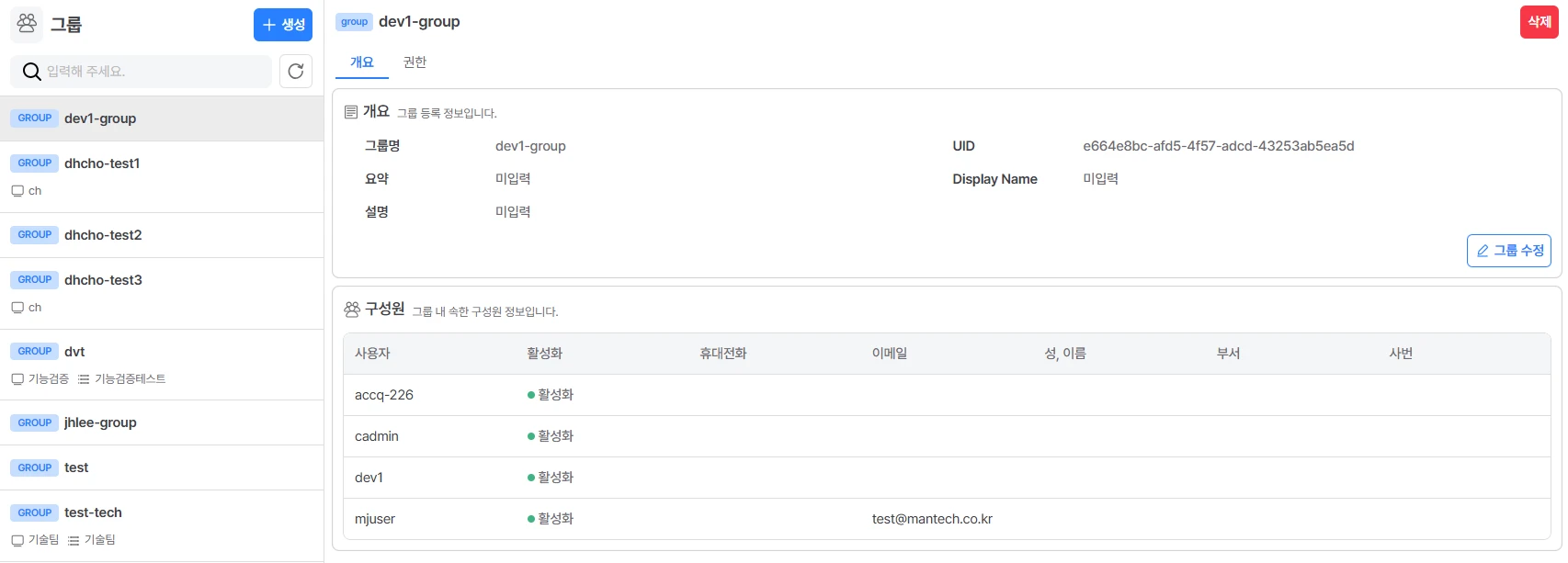Click the small group badge beside dev1-group header
The width and height of the screenshot is (1568, 563).
coord(354,22)
